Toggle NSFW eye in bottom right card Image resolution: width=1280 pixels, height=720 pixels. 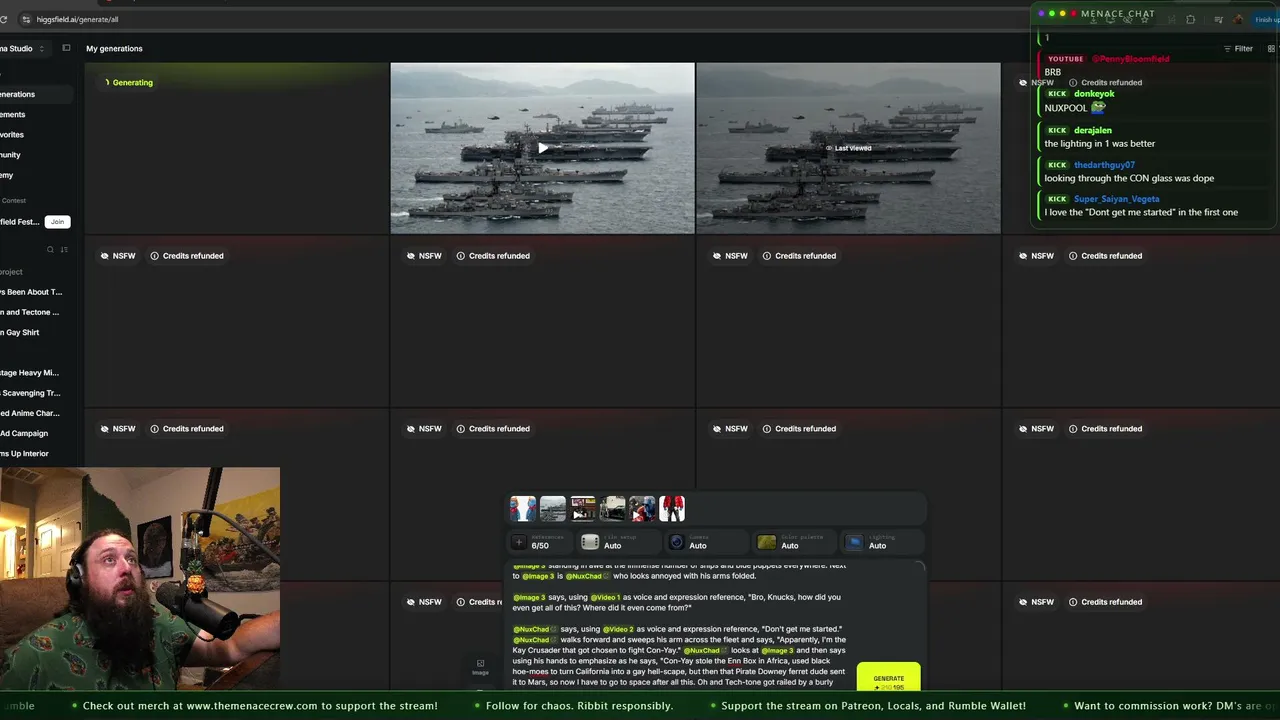[x=1022, y=602]
